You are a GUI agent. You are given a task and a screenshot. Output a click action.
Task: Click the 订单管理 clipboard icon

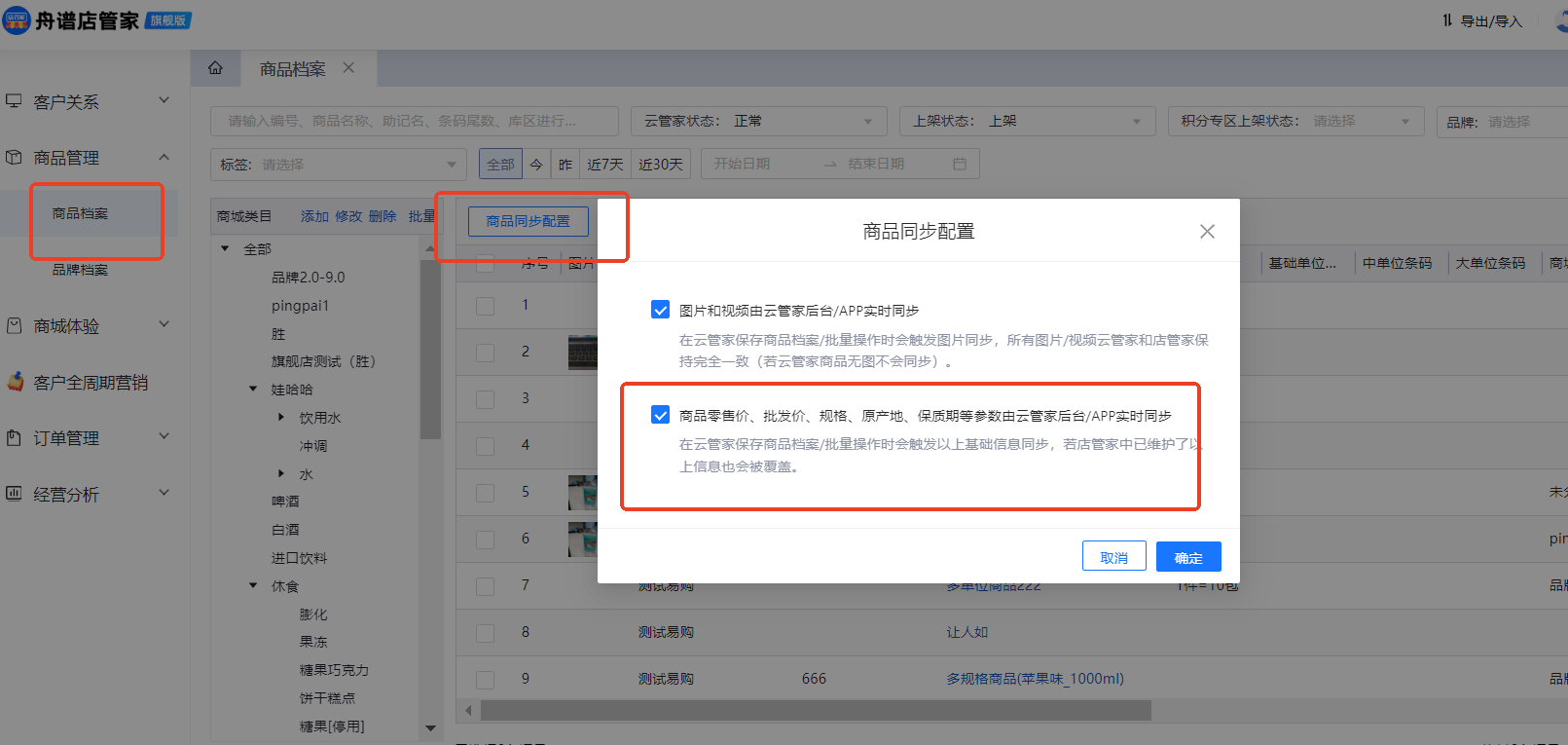pyautogui.click(x=14, y=438)
